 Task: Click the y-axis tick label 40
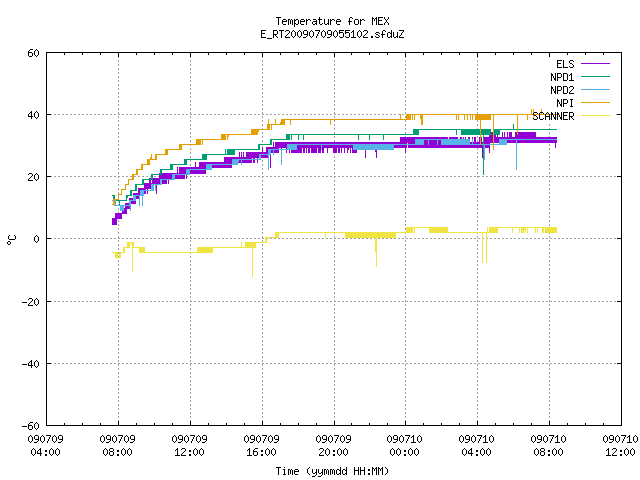click(33, 115)
